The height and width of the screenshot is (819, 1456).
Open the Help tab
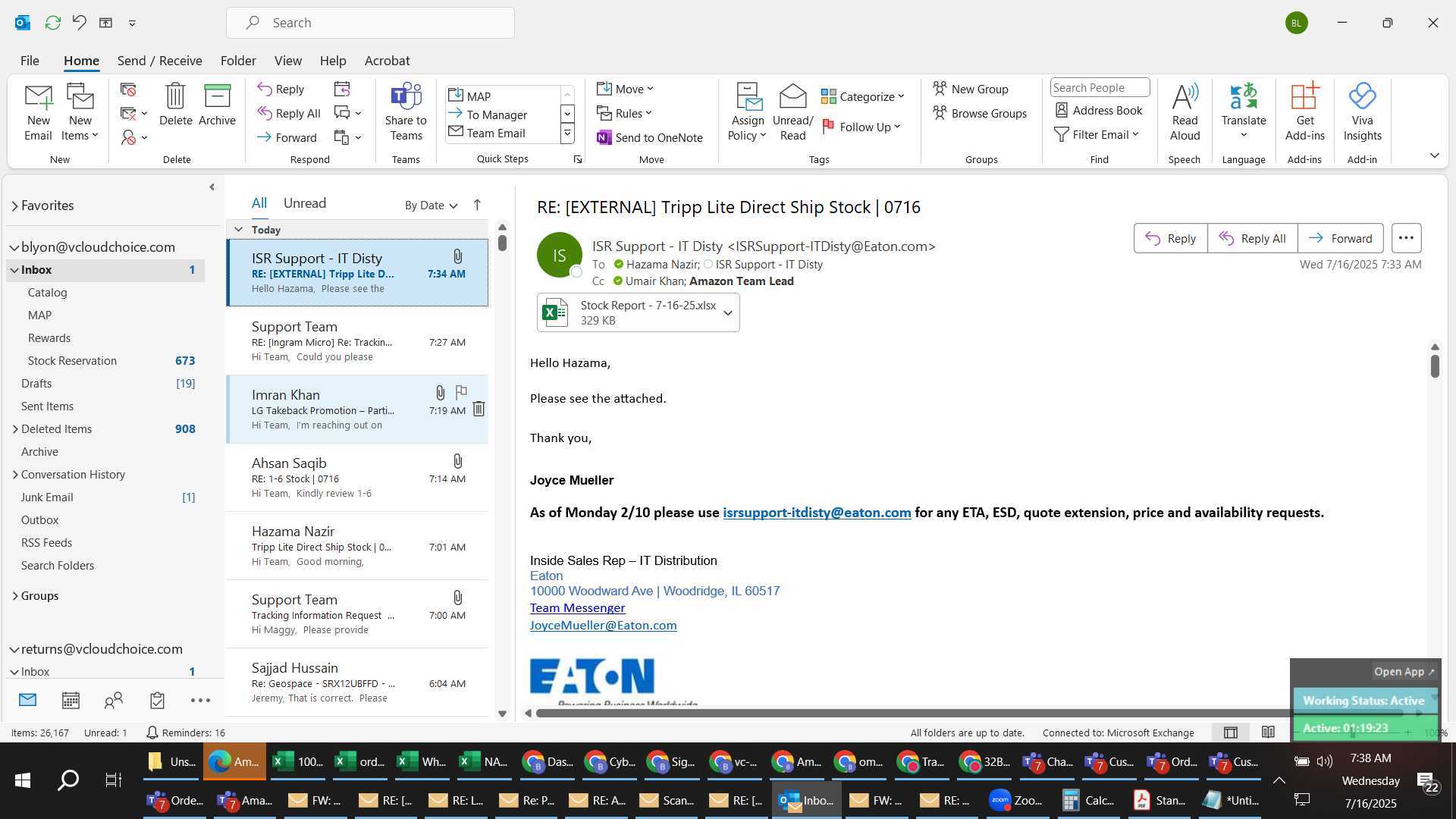(x=333, y=61)
